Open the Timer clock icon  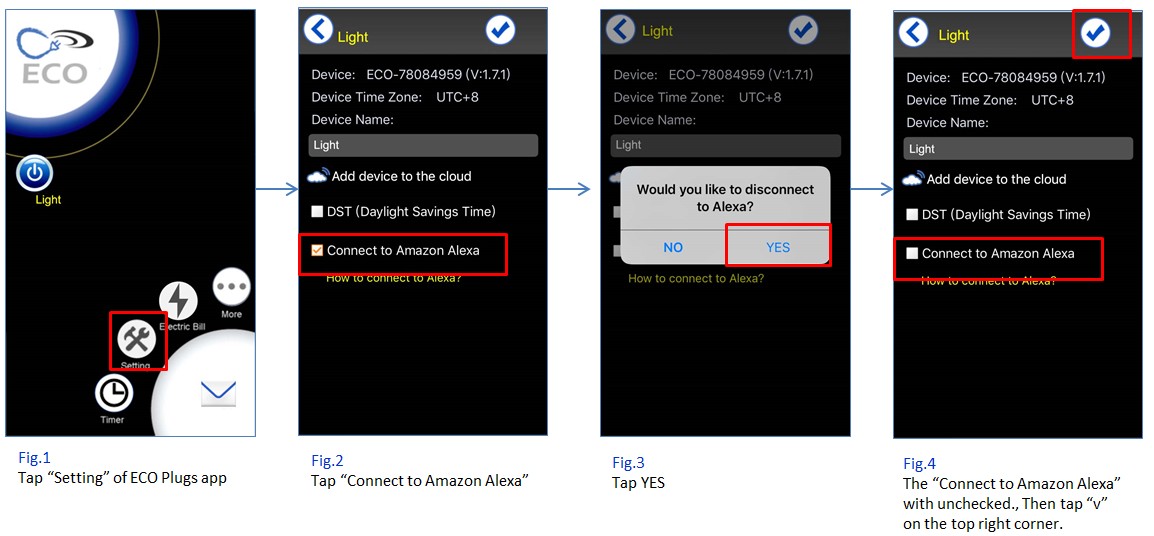[114, 393]
